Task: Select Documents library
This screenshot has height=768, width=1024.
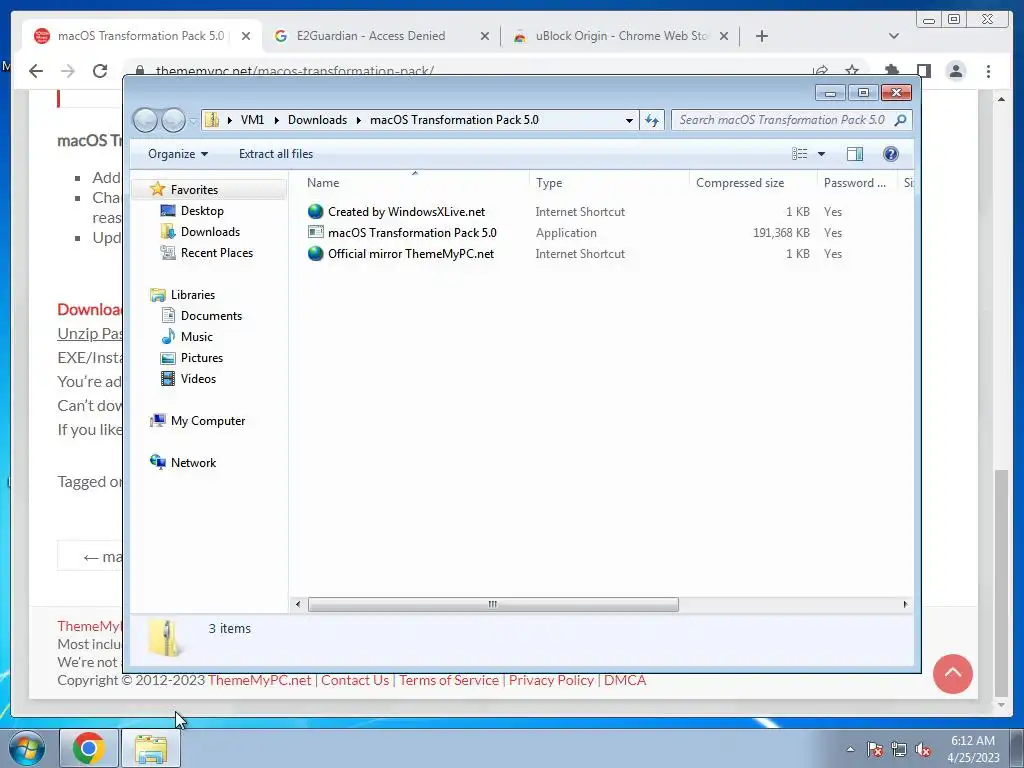Action: point(211,315)
